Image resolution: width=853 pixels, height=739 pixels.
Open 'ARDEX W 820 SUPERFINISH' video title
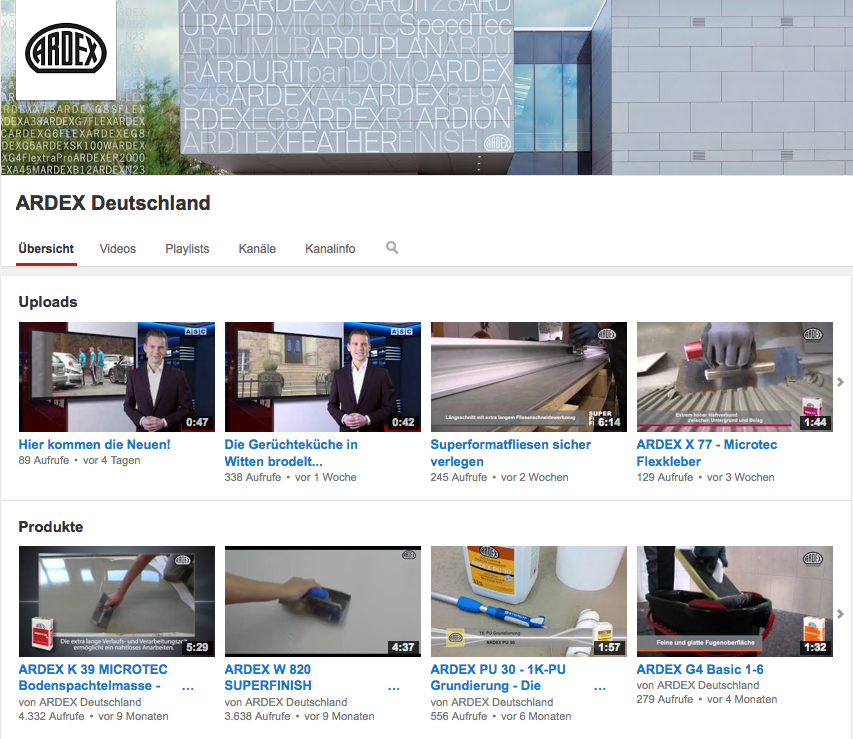268,677
